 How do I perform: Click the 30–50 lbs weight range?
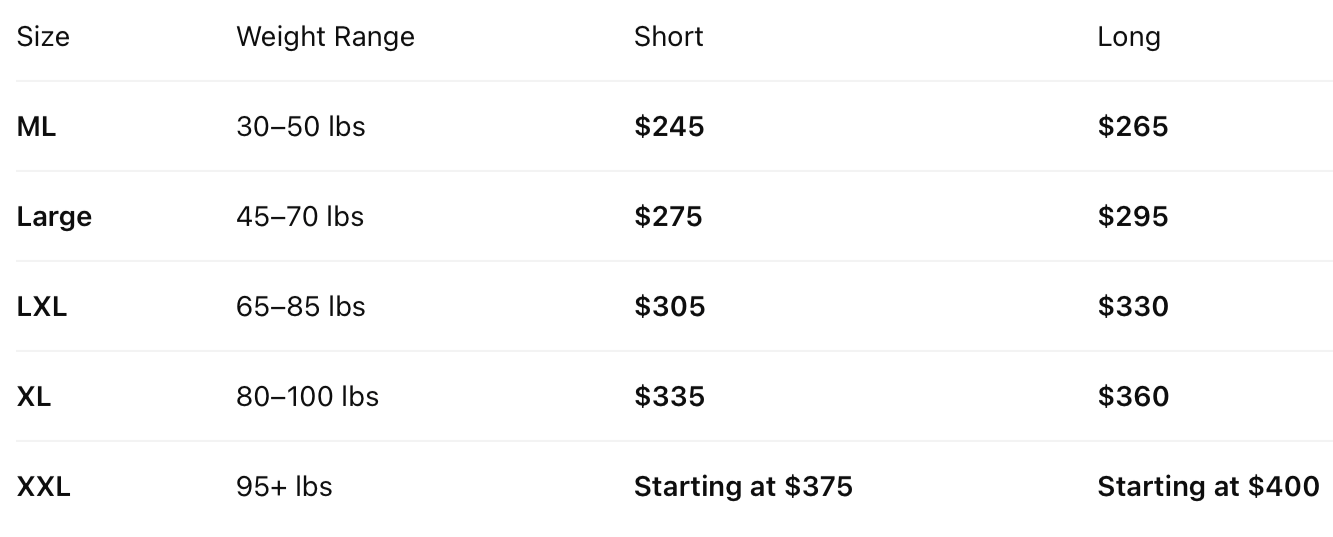pos(301,127)
